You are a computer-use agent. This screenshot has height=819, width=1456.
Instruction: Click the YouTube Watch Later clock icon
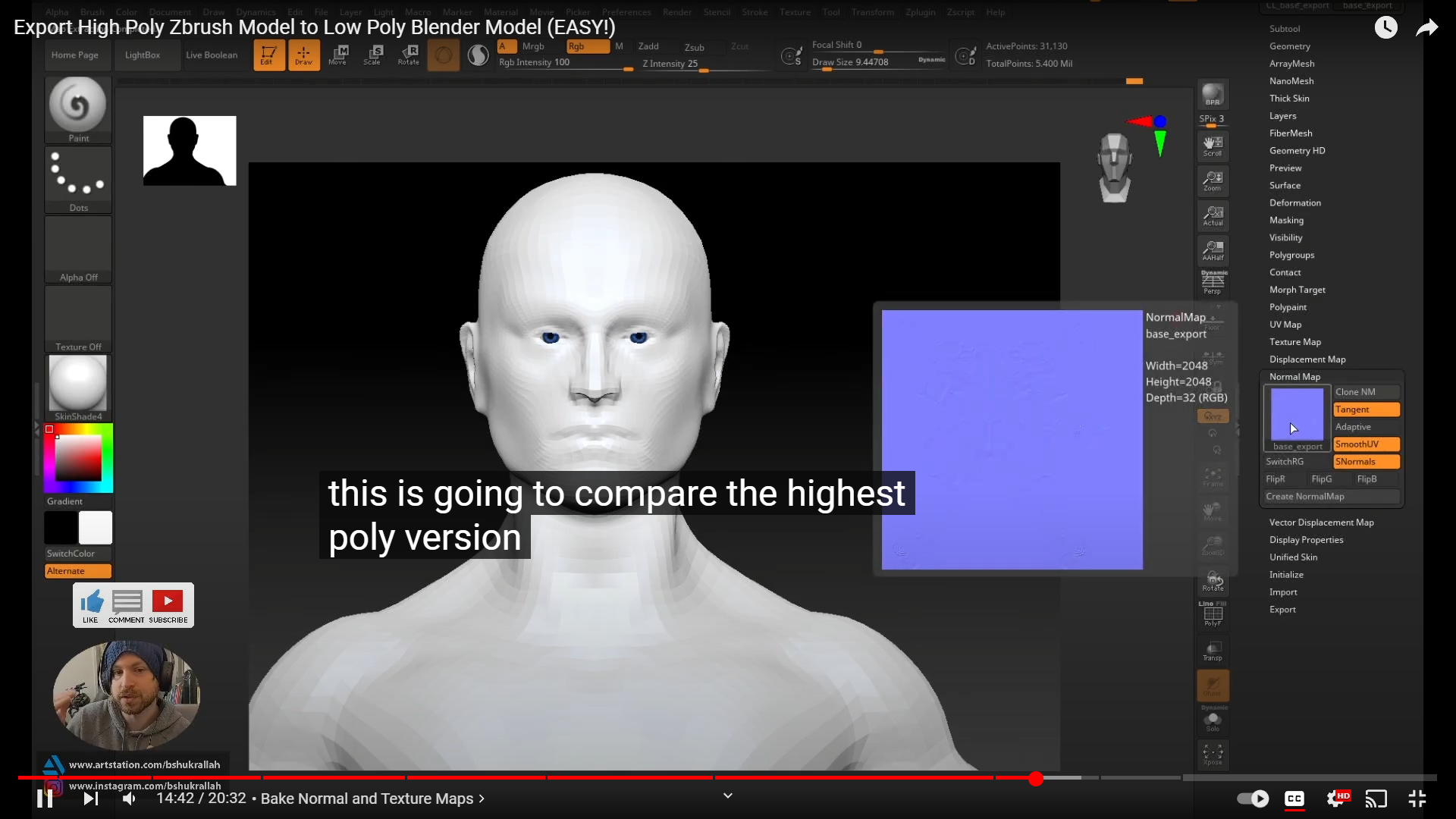click(1385, 28)
